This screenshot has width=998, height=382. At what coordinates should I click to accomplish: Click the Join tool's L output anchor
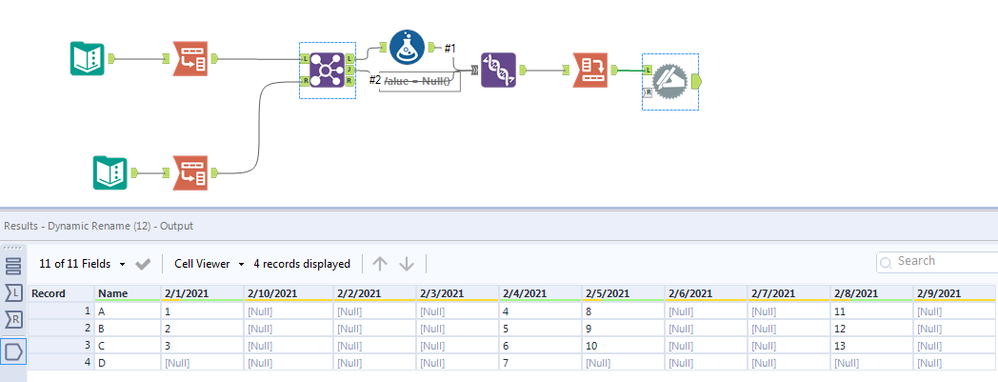349,59
